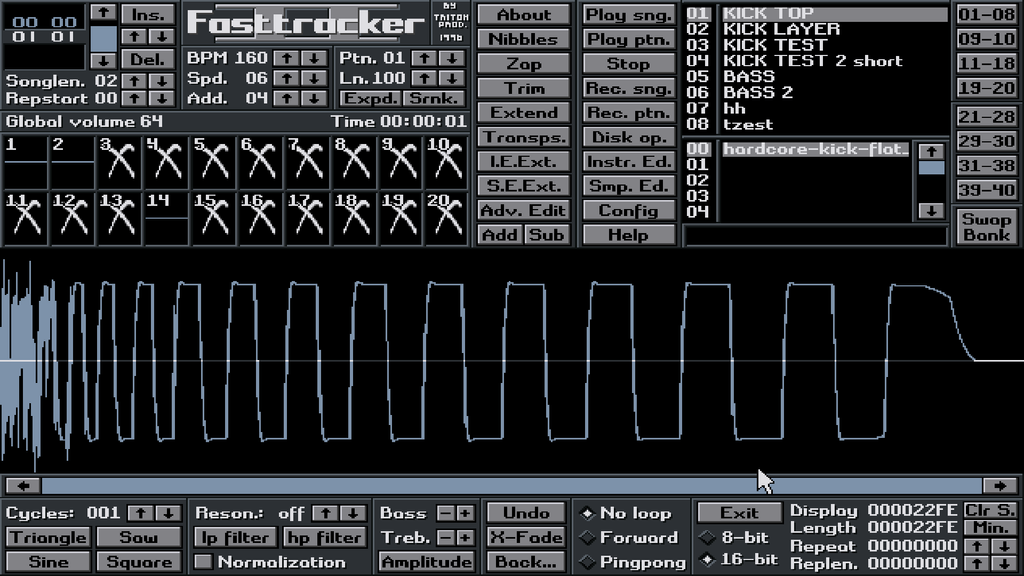Decrease the Spd. value with the down arrow
This screenshot has width=1024, height=576.
click(314, 79)
